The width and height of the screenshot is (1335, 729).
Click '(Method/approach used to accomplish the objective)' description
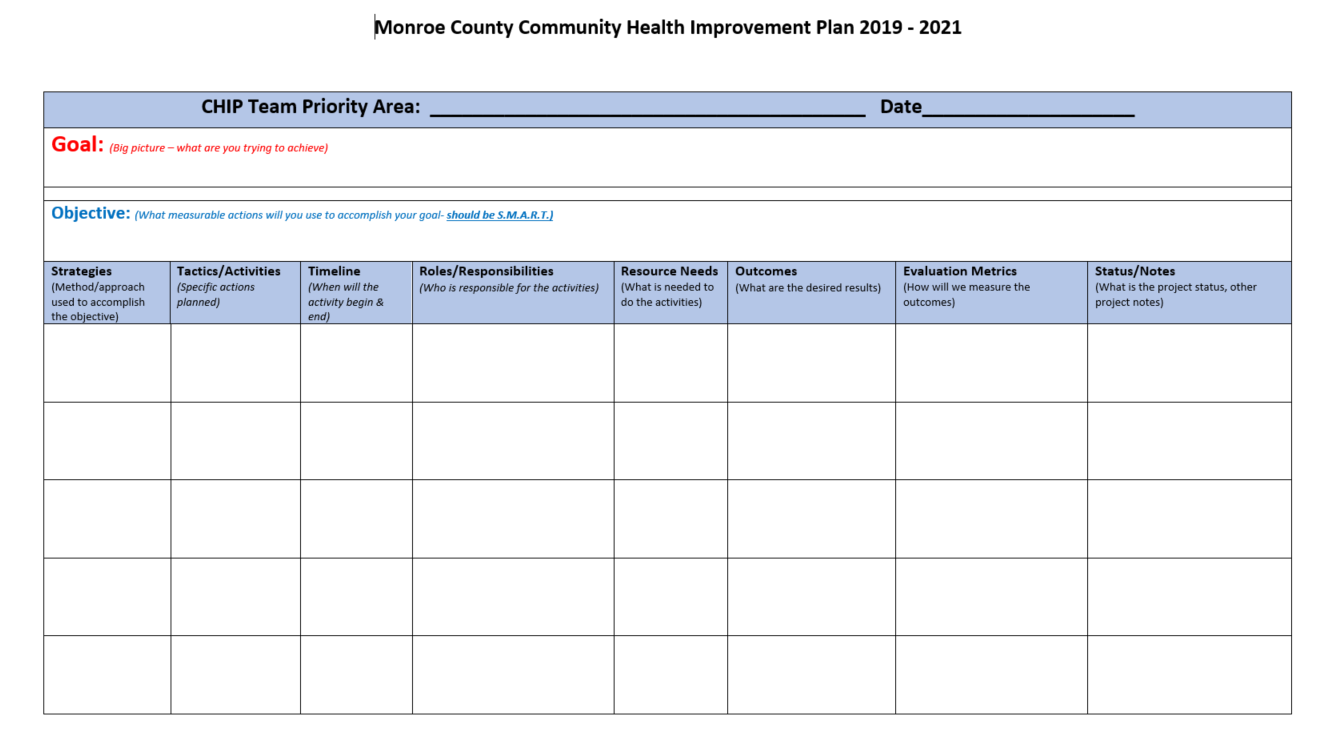pyautogui.click(x=98, y=302)
